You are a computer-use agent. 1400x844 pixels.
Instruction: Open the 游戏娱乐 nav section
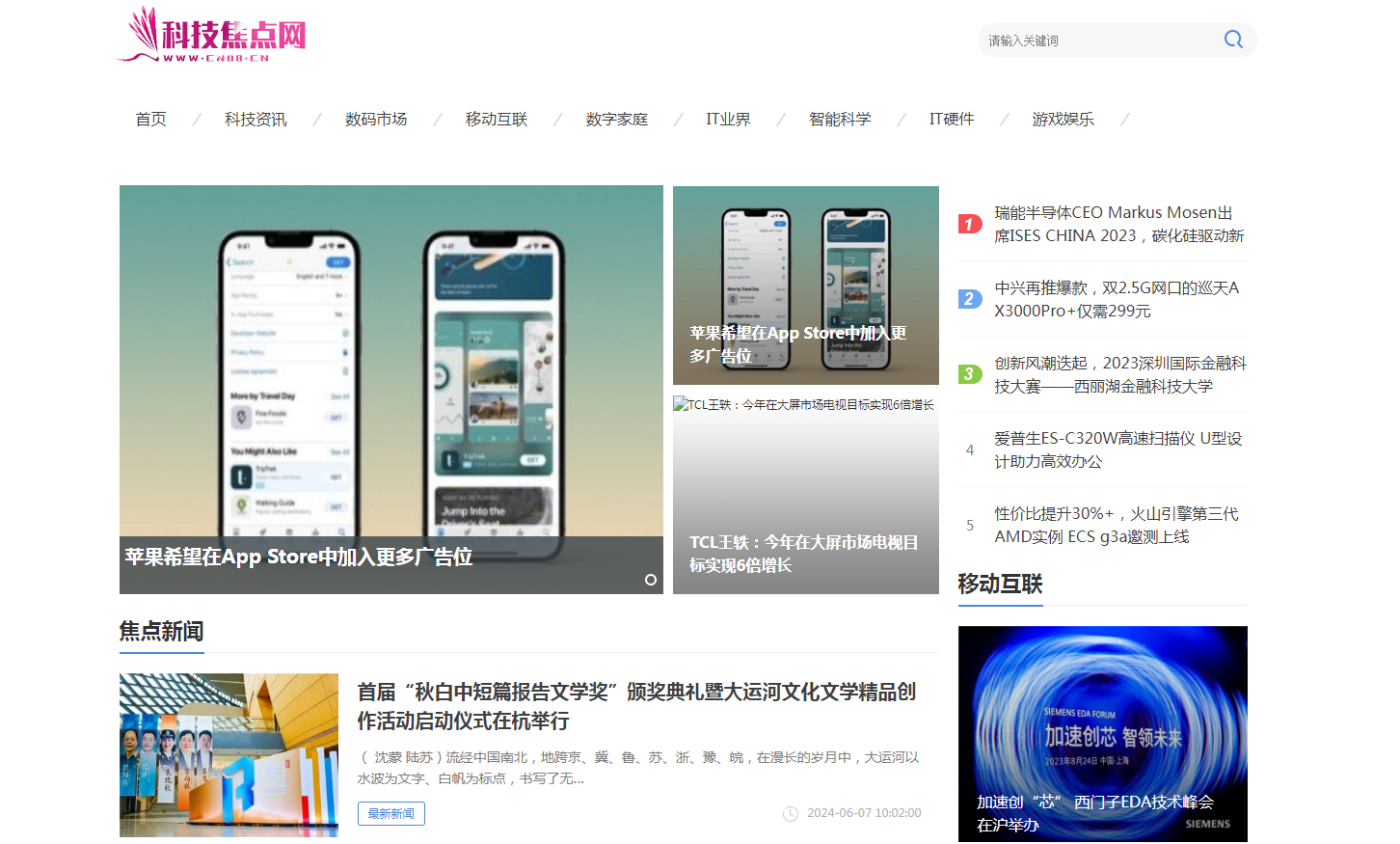pyautogui.click(x=1063, y=119)
